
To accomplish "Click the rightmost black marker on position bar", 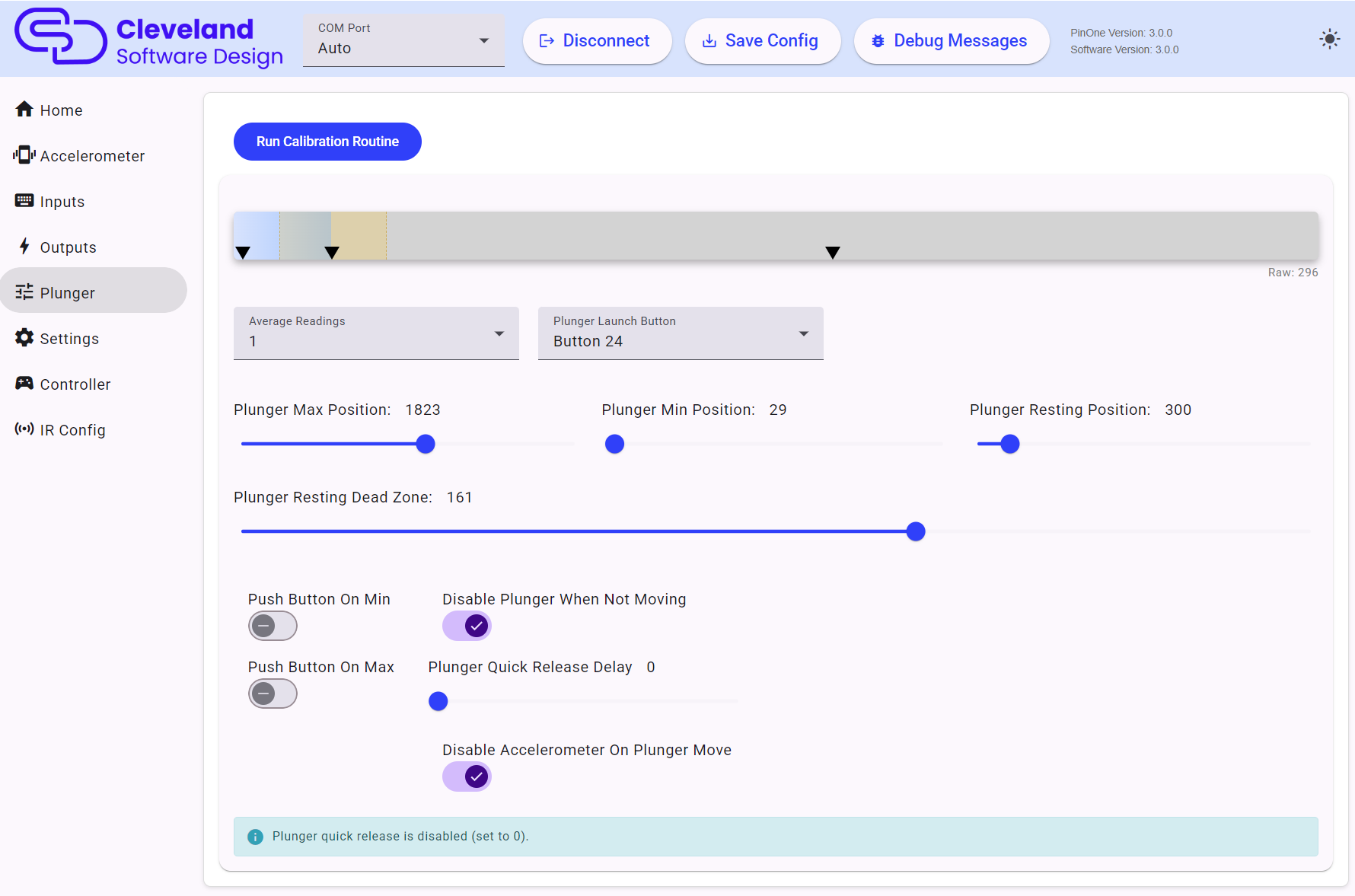I will point(833,253).
